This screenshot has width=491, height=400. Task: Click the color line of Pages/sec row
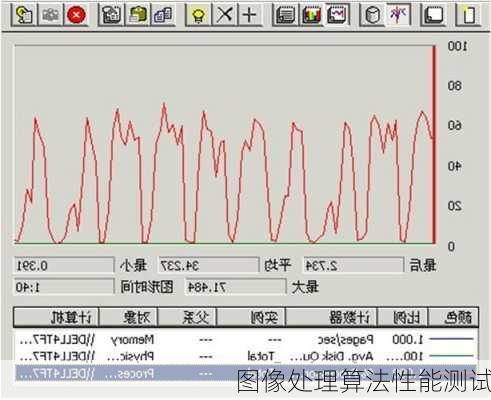coord(451,339)
